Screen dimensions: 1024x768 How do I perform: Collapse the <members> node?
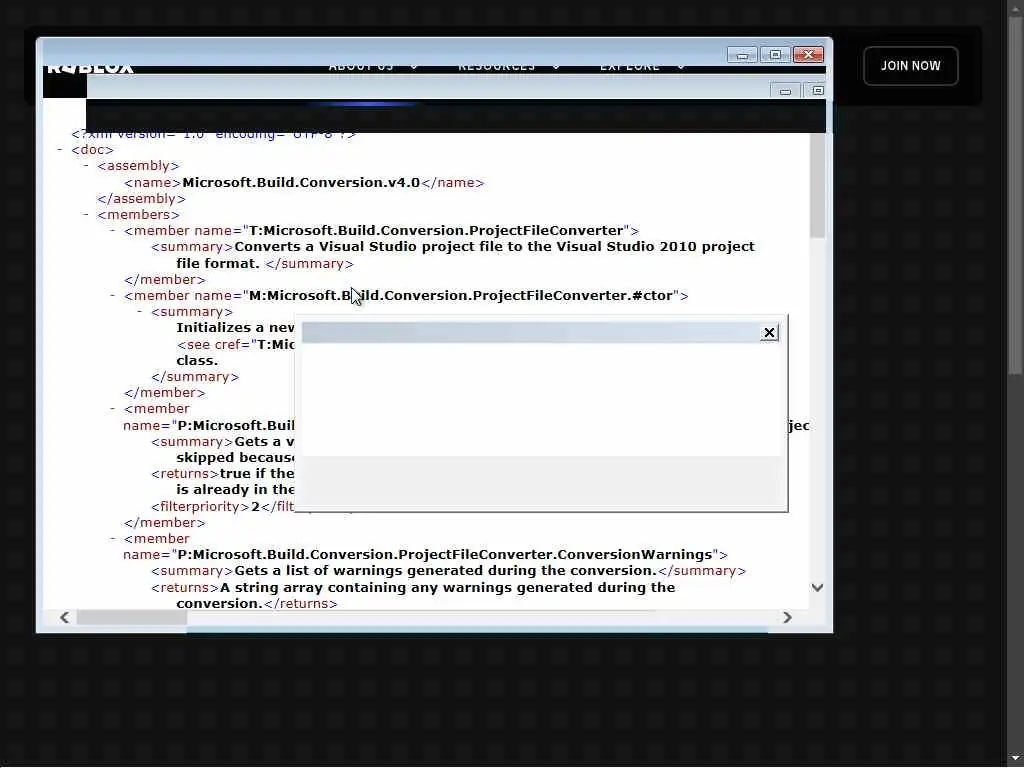tap(86, 214)
